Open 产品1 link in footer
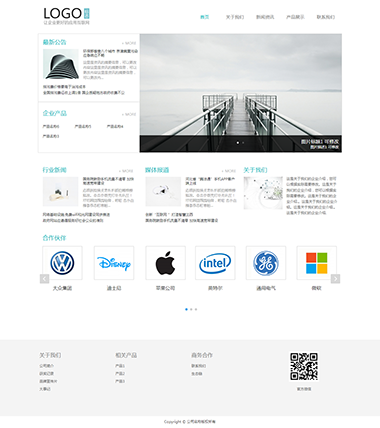 pos(120,366)
